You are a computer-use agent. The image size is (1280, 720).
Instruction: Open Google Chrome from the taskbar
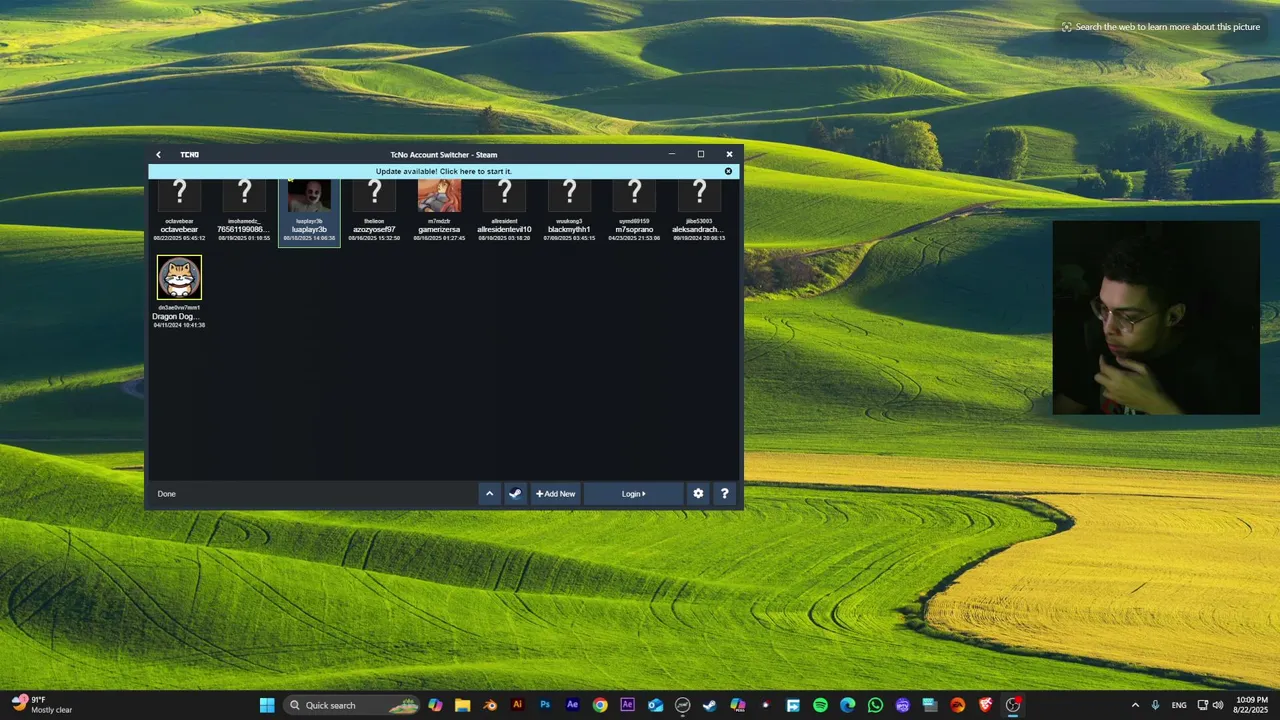600,705
